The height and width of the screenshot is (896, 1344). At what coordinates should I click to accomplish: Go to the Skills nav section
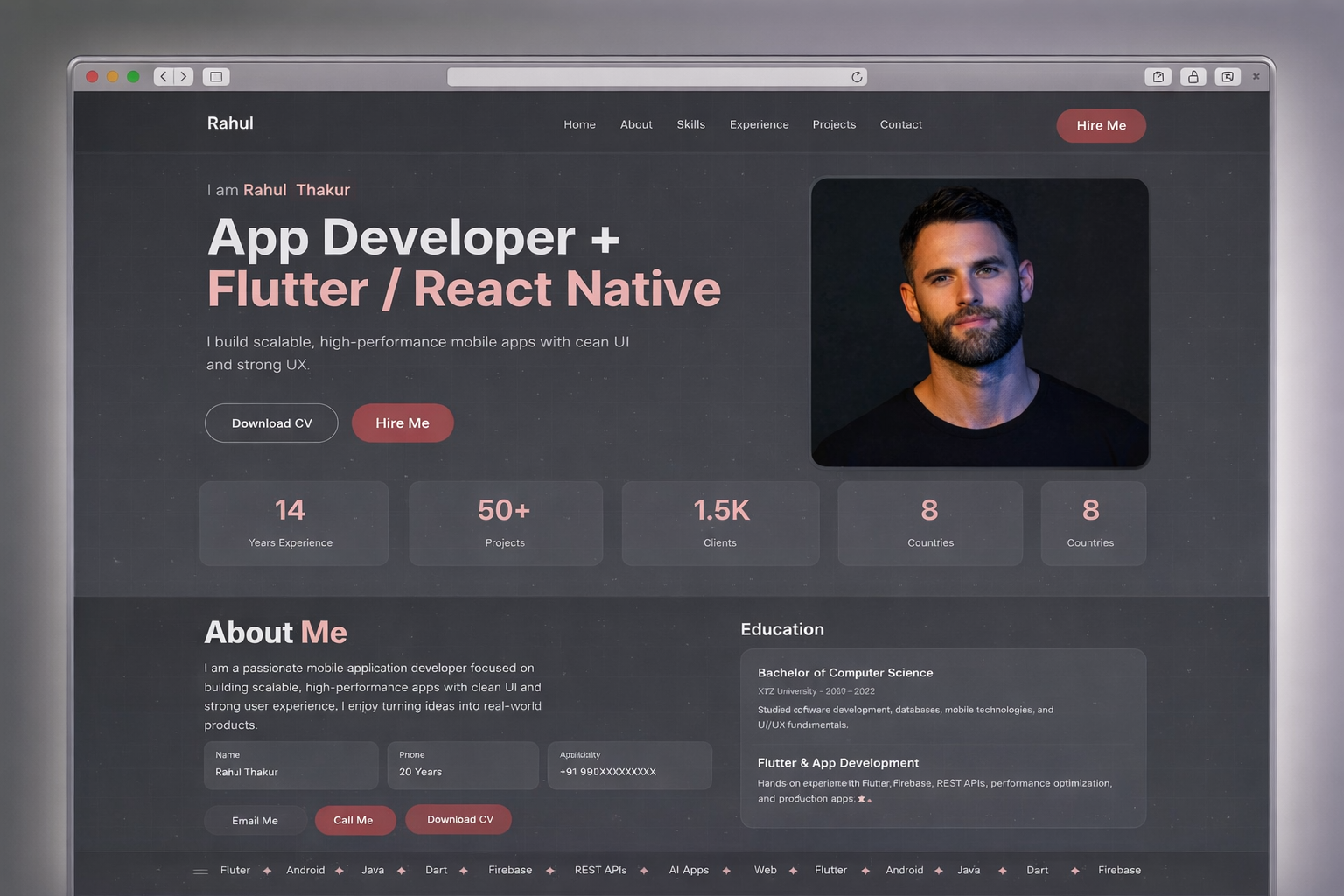pyautogui.click(x=690, y=124)
